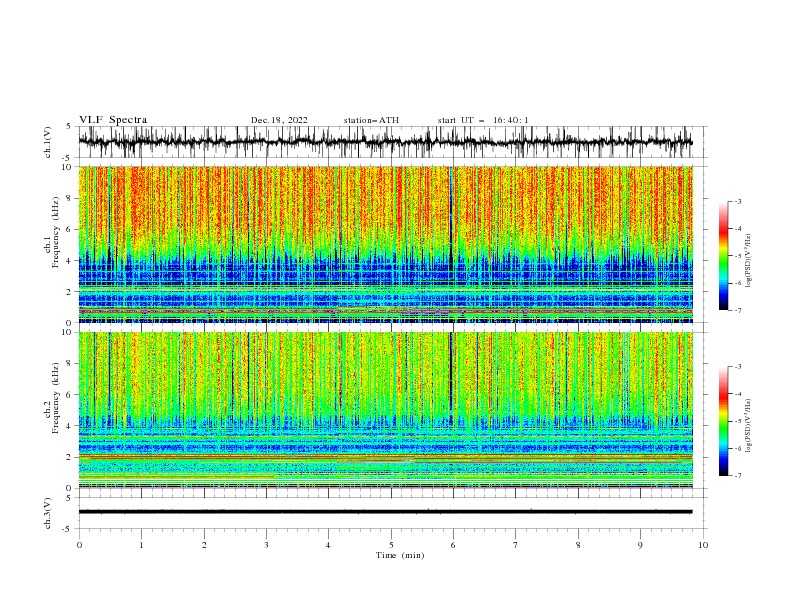Click the "5" tick on ch.3(V) axis
792x612 pixels.
(x=69, y=498)
